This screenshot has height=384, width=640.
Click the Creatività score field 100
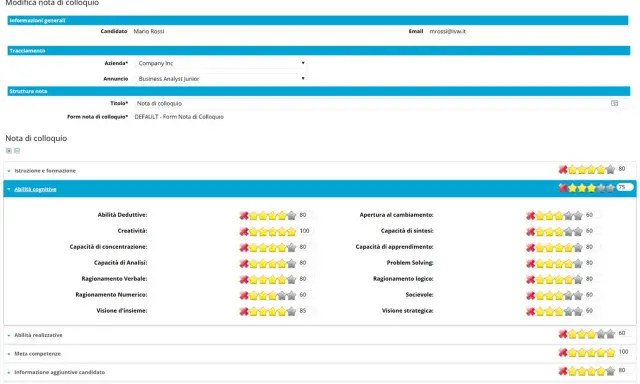[x=305, y=231]
